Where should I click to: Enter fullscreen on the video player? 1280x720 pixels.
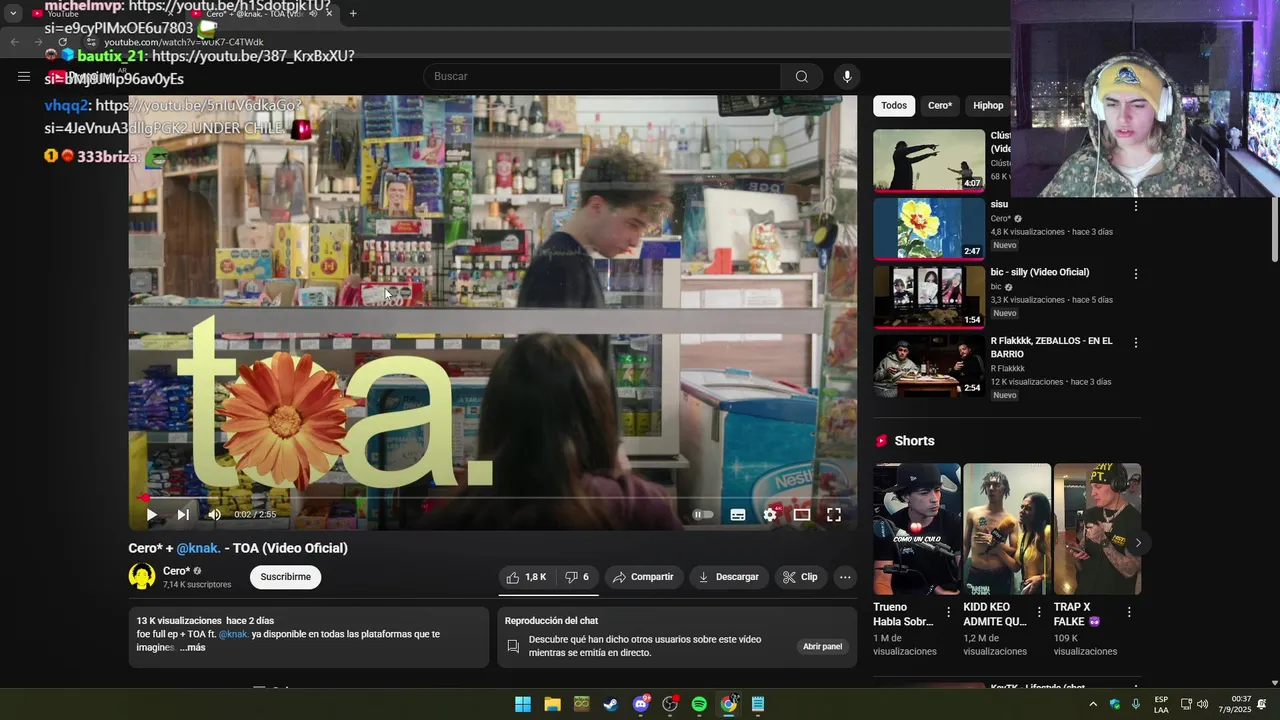(x=834, y=515)
